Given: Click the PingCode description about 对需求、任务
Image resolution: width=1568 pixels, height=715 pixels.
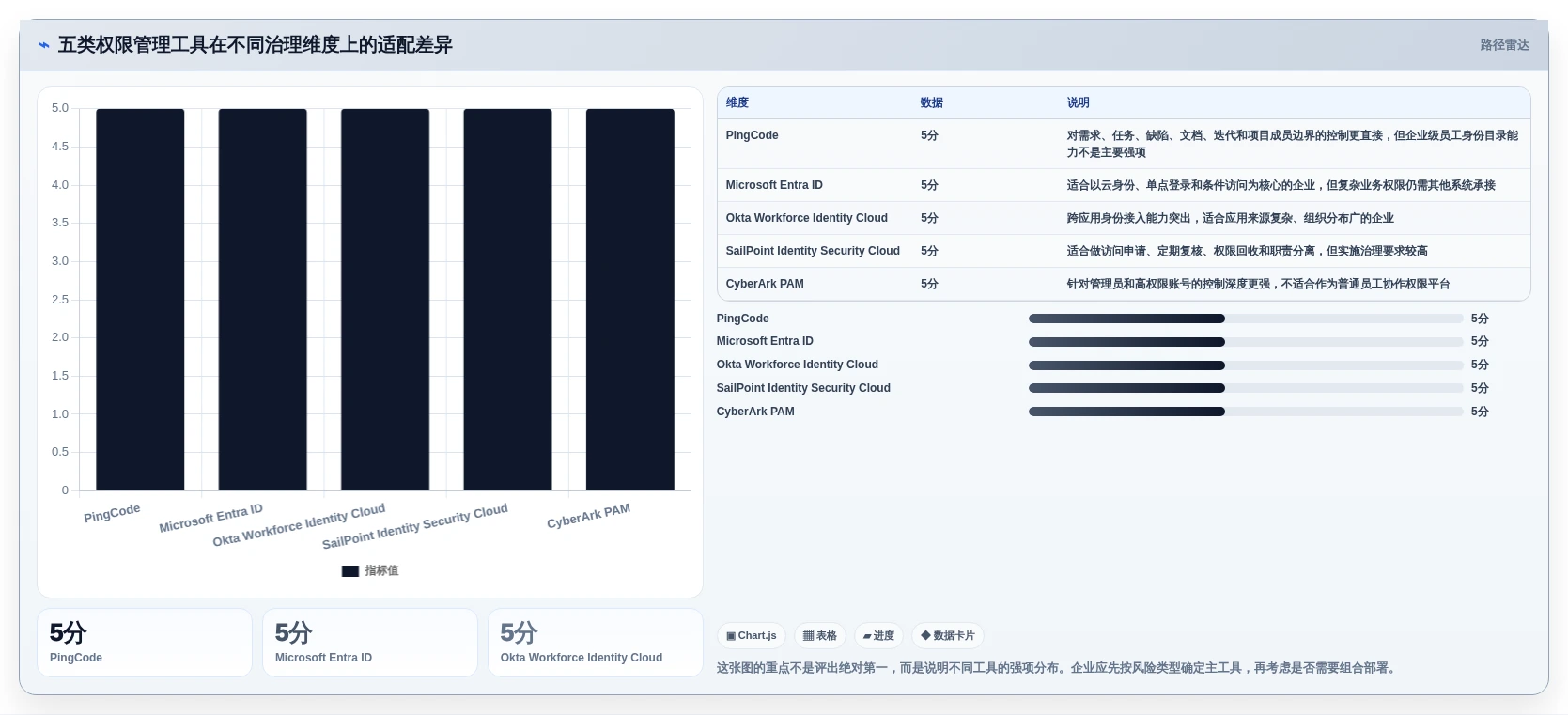Looking at the screenshot, I should pyautogui.click(x=1292, y=144).
